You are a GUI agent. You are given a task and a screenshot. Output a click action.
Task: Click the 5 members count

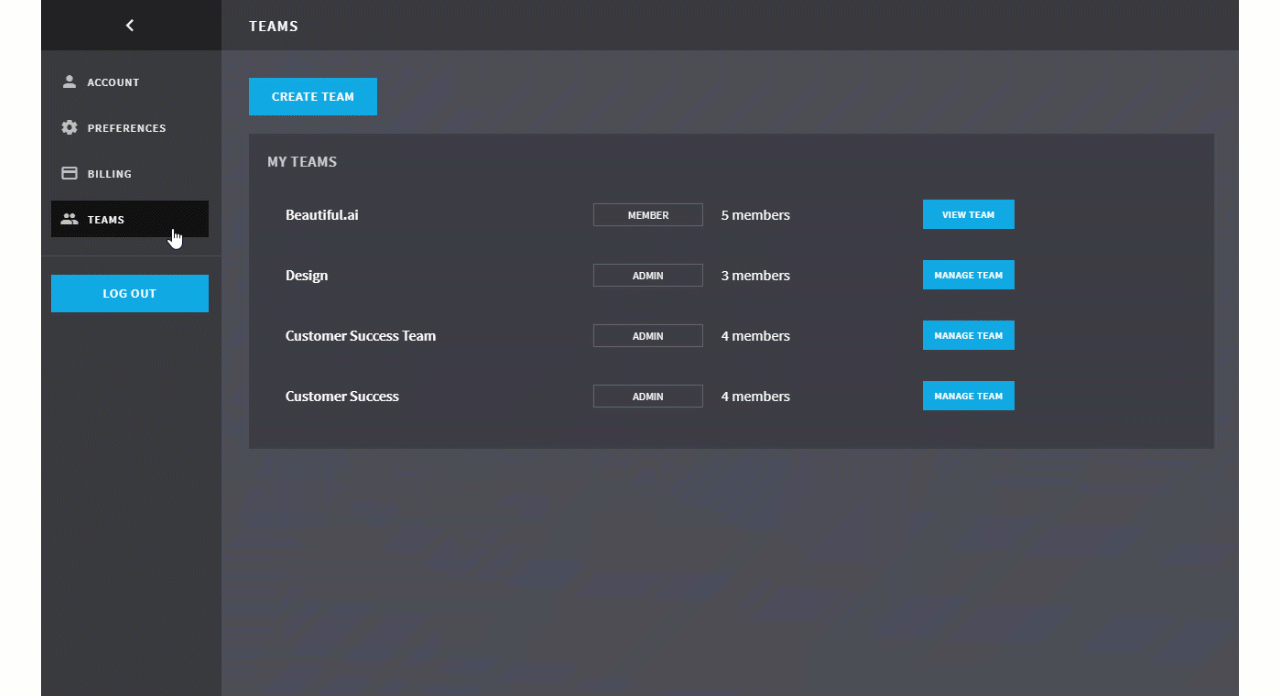[x=755, y=215]
